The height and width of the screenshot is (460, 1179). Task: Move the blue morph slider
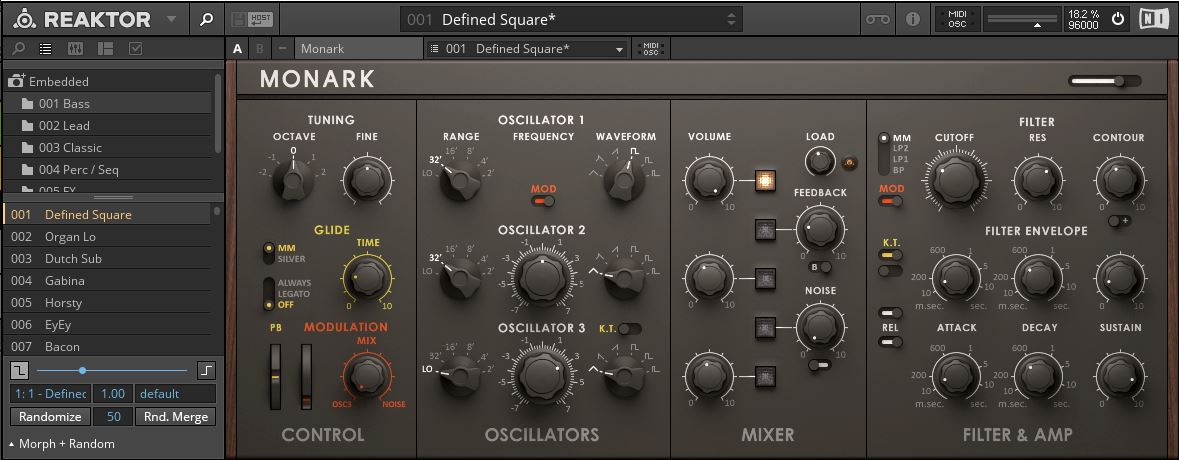[x=82, y=370]
